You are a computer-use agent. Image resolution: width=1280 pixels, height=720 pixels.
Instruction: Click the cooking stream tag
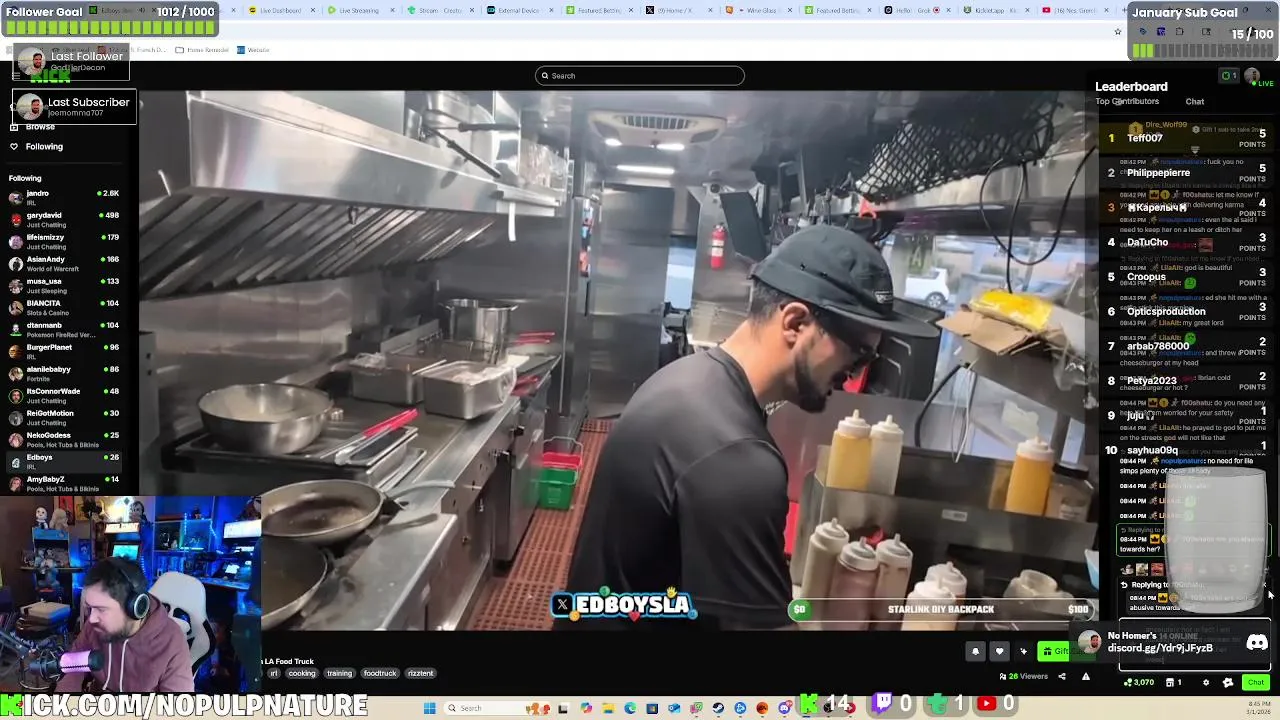302,674
